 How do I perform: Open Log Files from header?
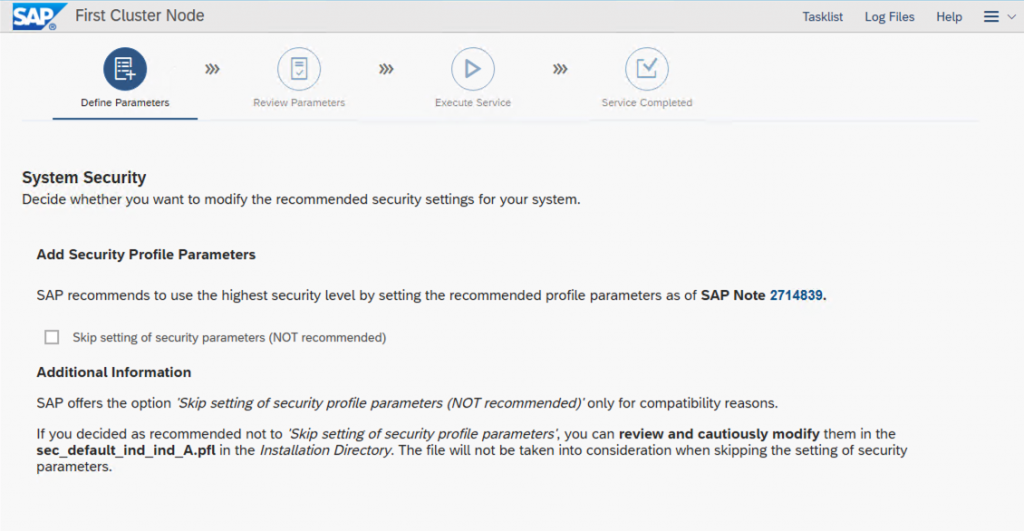pos(889,17)
